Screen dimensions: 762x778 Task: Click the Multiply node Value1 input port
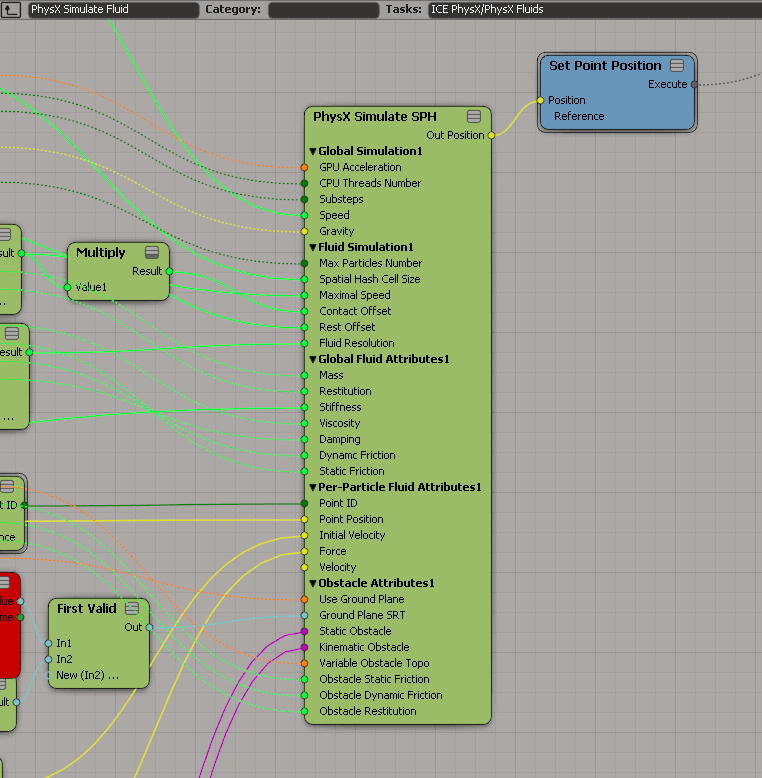click(67, 287)
